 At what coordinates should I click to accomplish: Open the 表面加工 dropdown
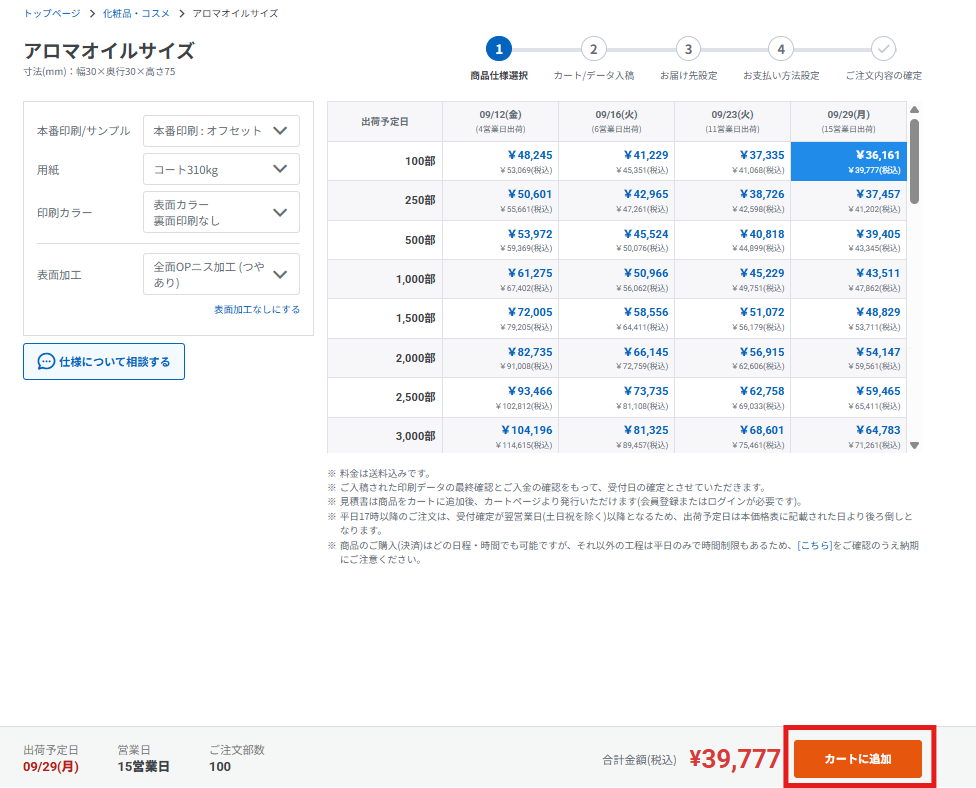pos(221,274)
